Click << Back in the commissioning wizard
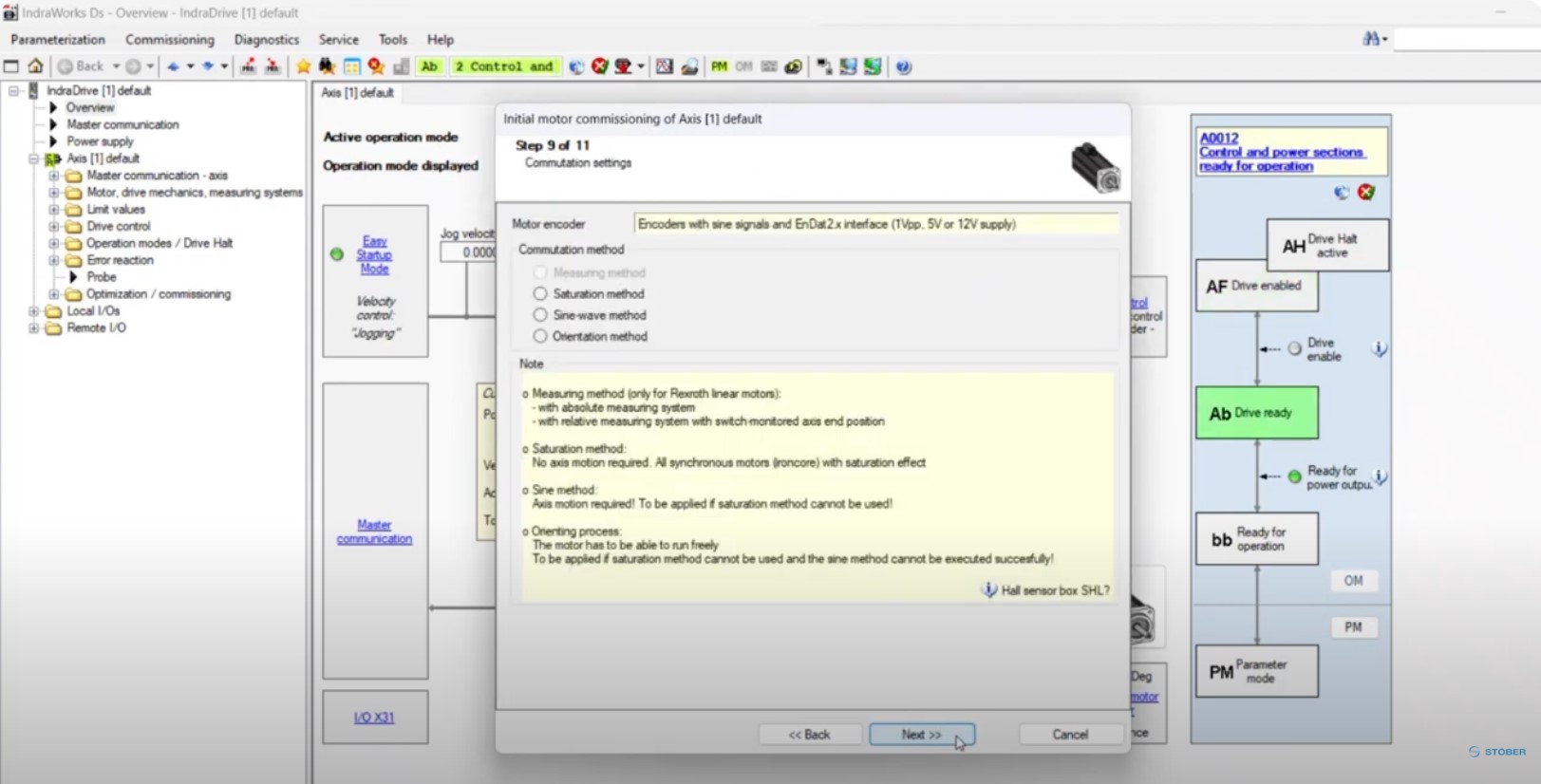The image size is (1541, 784). (x=810, y=735)
